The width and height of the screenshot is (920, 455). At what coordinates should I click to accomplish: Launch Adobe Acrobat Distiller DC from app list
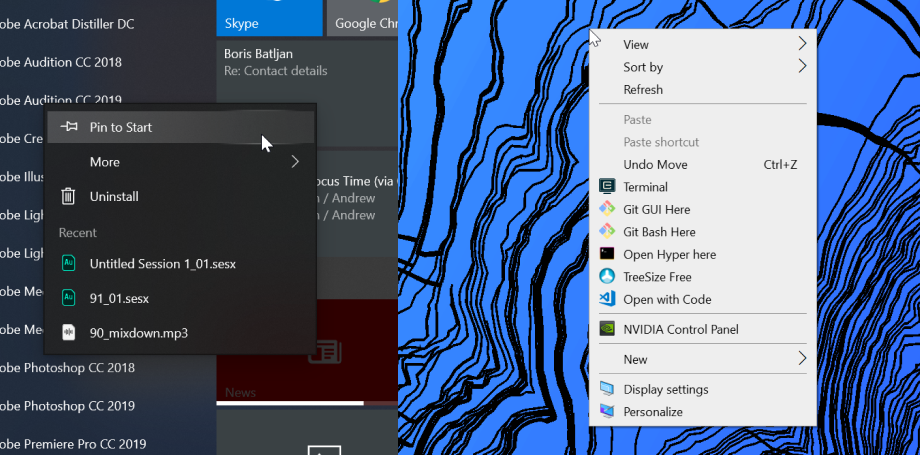coord(67,24)
